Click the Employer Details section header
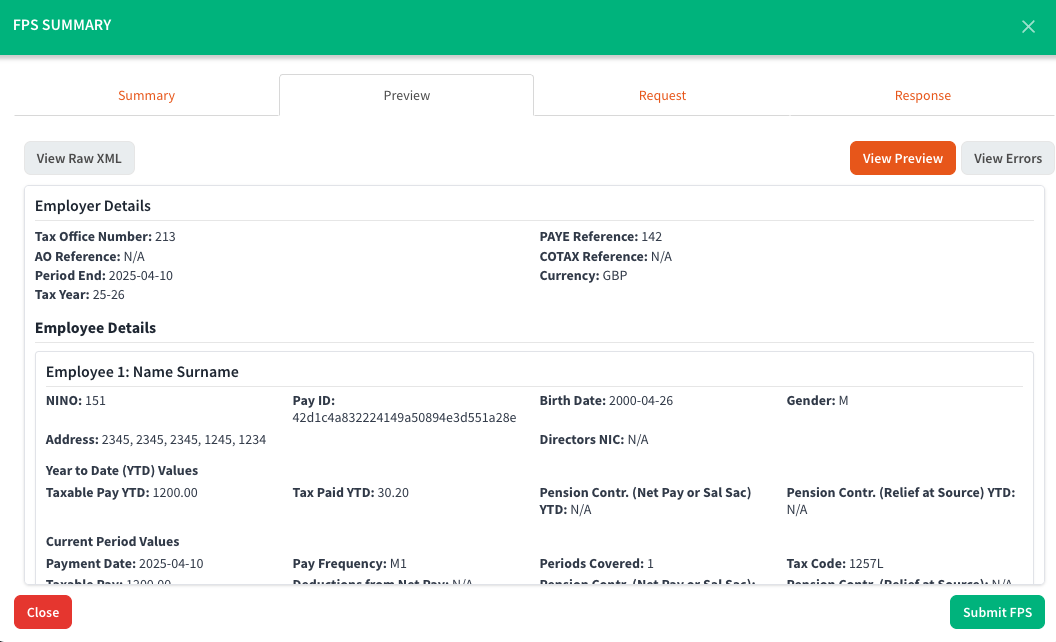The height and width of the screenshot is (642, 1056). tap(92, 206)
